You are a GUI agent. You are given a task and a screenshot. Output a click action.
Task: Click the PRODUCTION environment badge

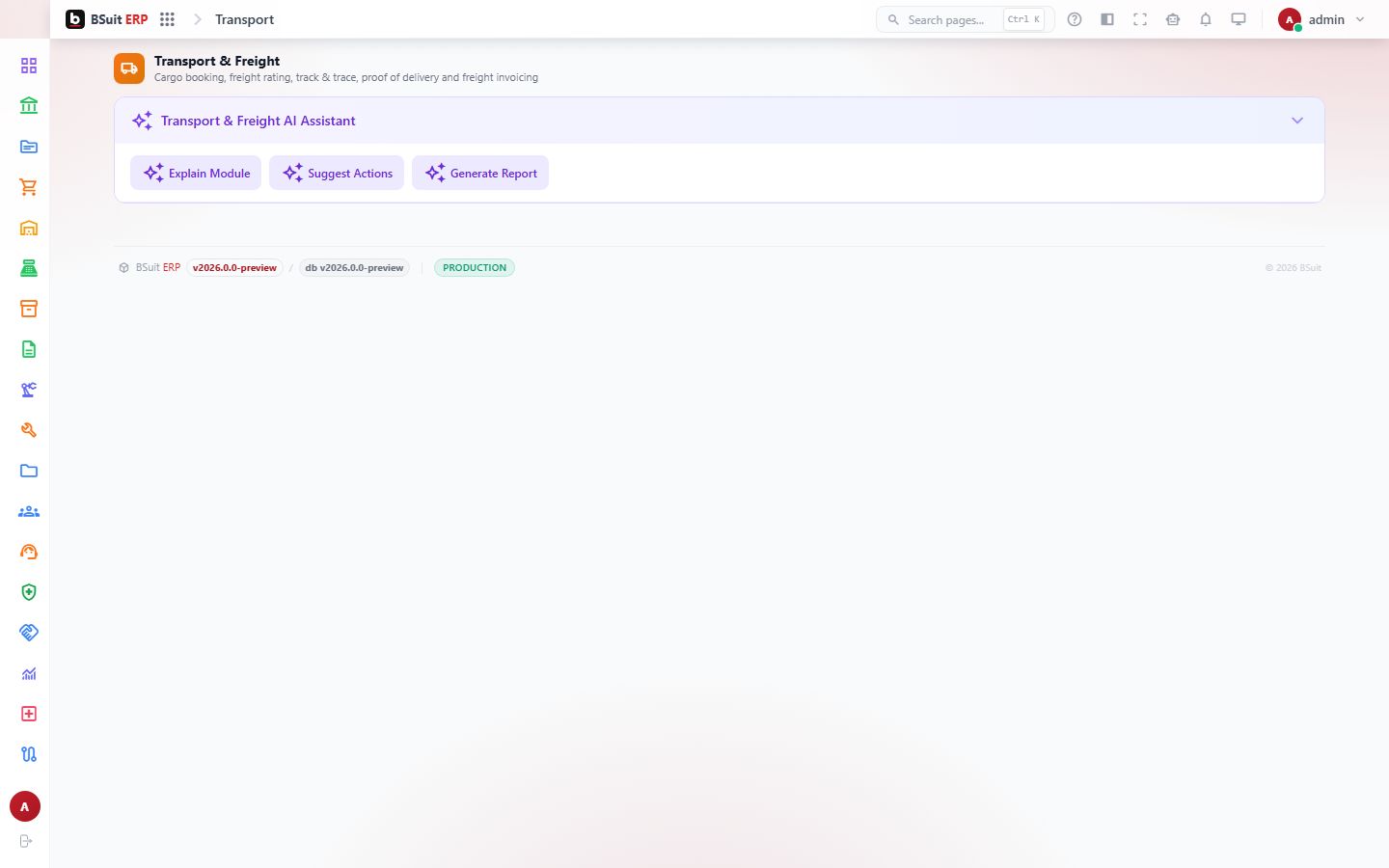[475, 268]
